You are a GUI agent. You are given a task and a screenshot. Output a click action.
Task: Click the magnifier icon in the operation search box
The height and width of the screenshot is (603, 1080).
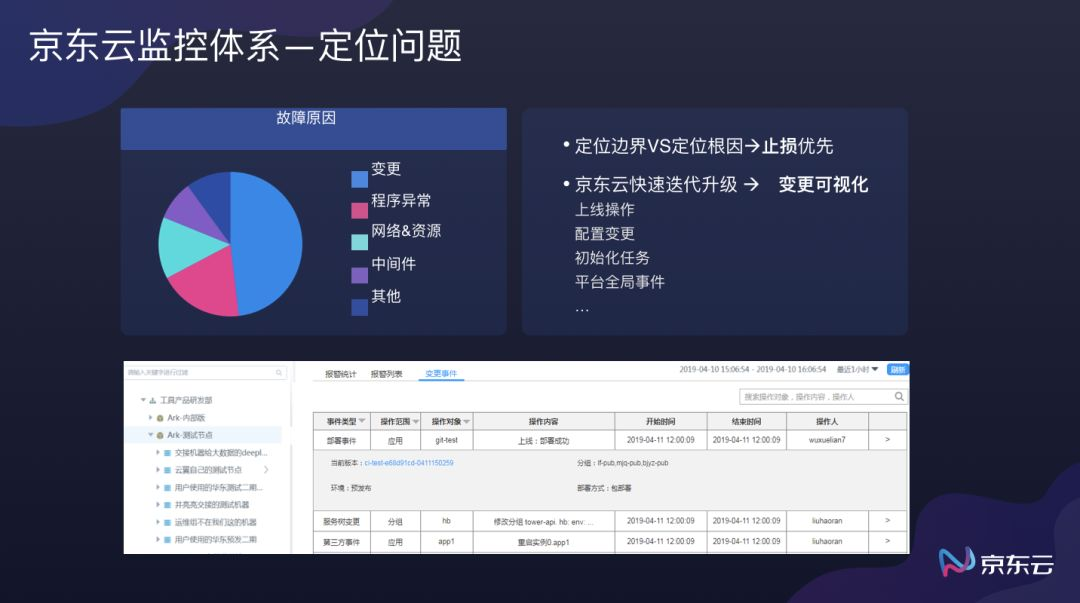899,396
